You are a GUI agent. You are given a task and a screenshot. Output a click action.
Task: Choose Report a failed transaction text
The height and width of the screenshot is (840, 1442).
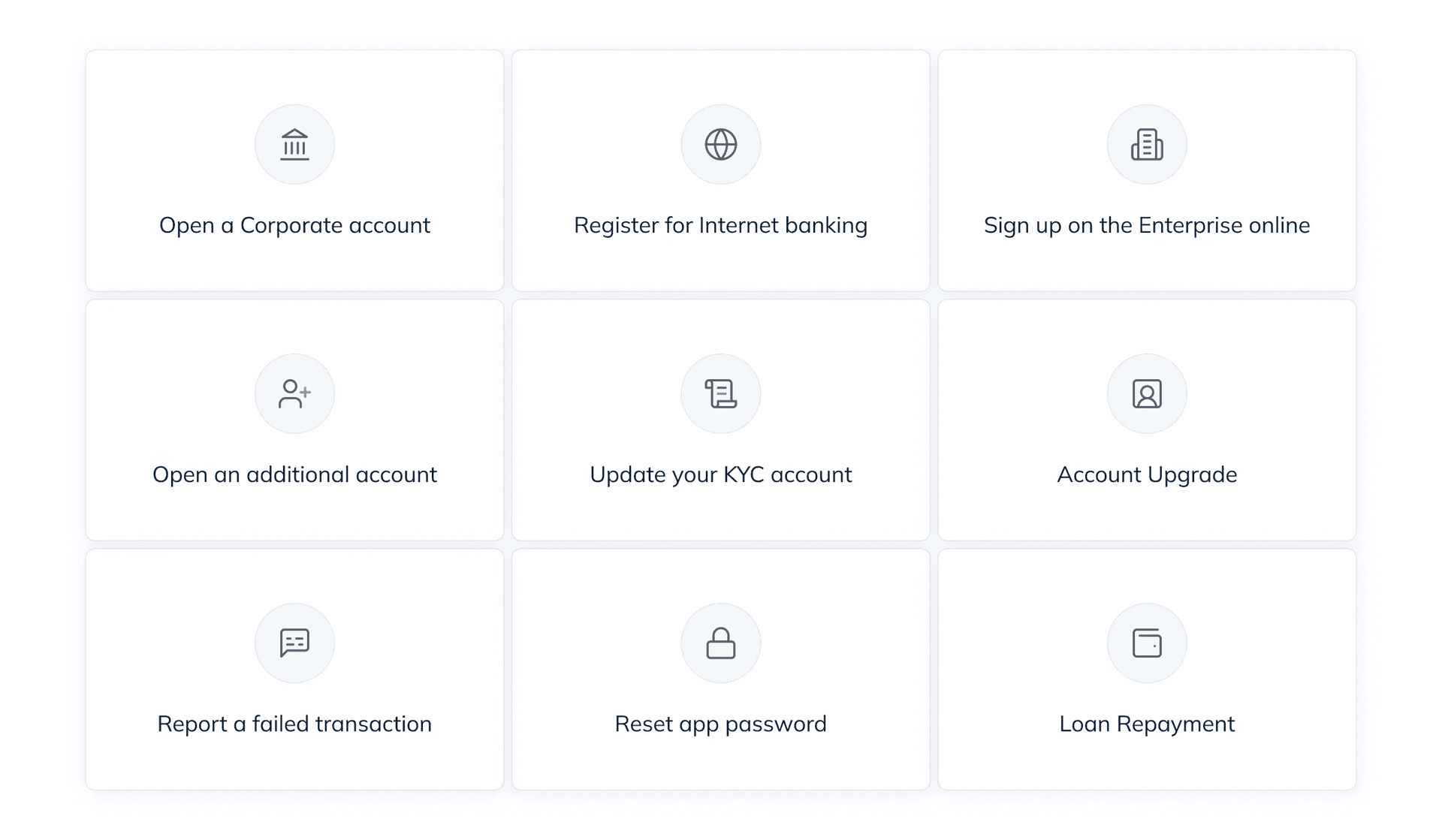(x=294, y=724)
